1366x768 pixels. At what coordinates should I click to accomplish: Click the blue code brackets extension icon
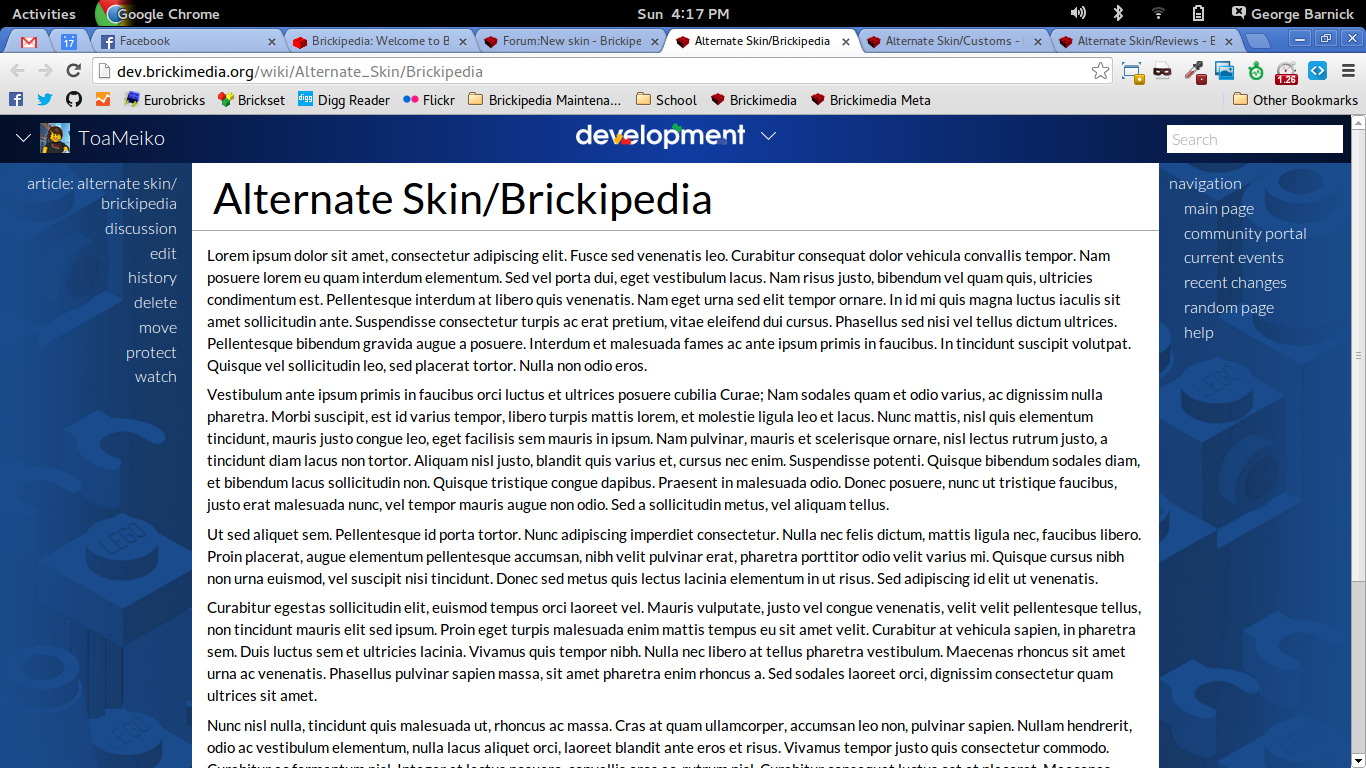coord(1317,71)
